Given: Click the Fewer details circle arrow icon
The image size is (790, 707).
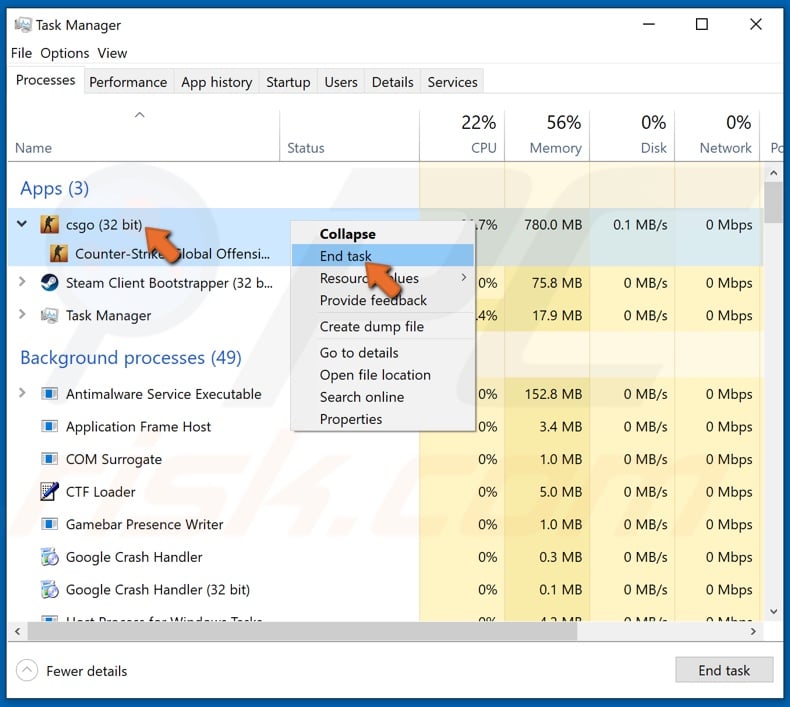Looking at the screenshot, I should click(27, 671).
